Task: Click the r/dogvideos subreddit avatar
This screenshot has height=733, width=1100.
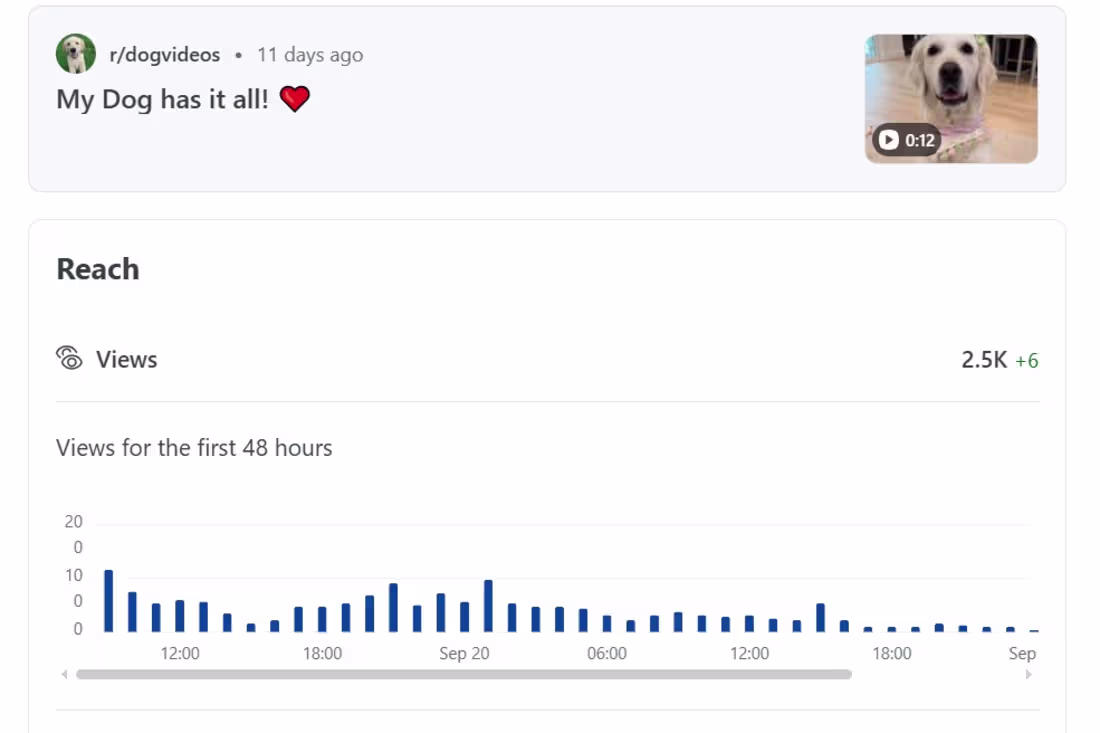Action: point(76,54)
